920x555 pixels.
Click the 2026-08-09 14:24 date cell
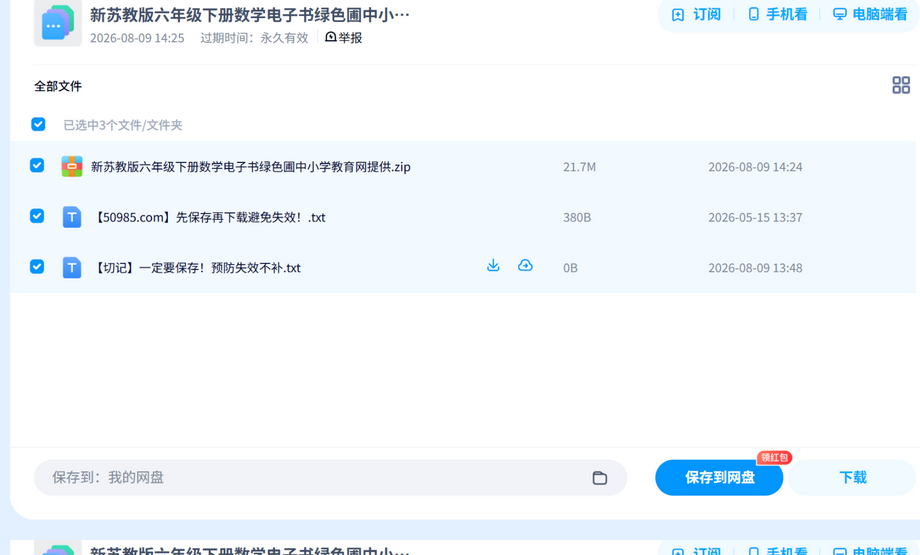click(x=755, y=167)
